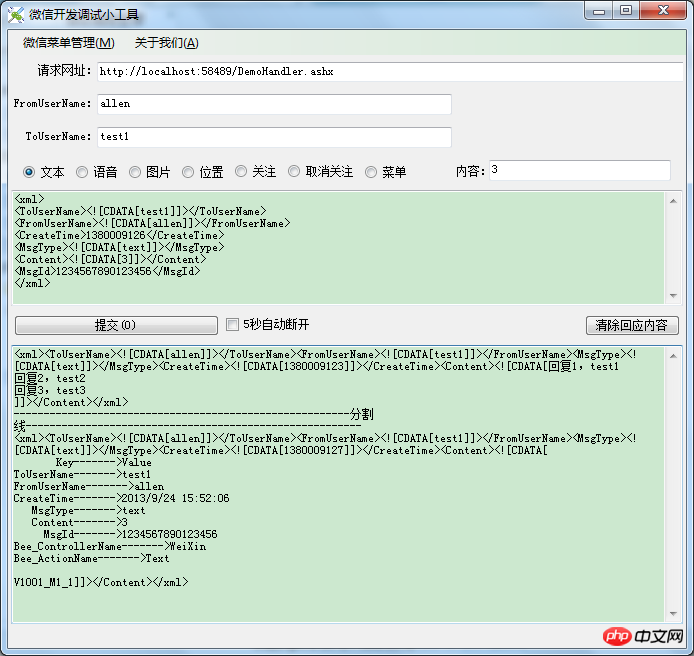Click request XML box scroll-down arrow
Screen dimensions: 694x656
673,295
